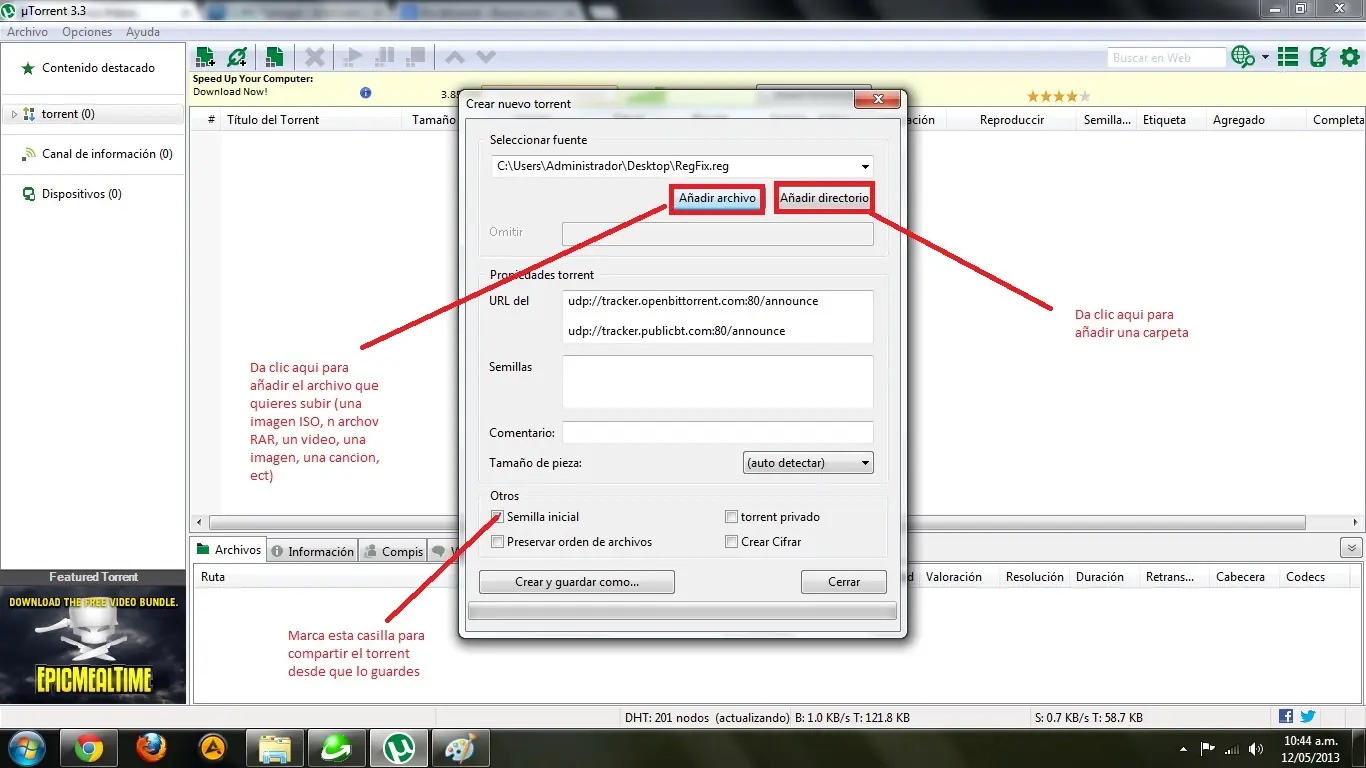Click the torrent creation progress bar
The height and width of the screenshot is (768, 1366).
pyautogui.click(x=682, y=610)
